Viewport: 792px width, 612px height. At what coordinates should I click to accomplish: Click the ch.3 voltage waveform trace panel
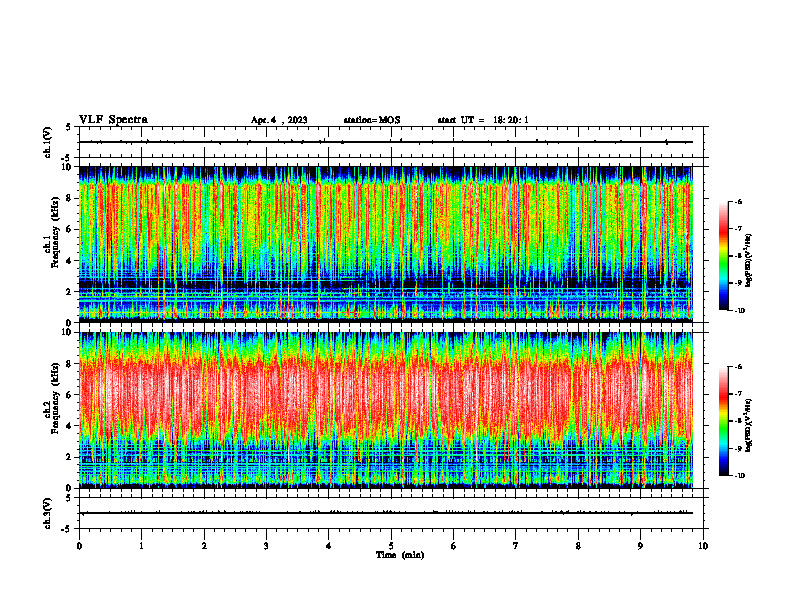[391, 513]
